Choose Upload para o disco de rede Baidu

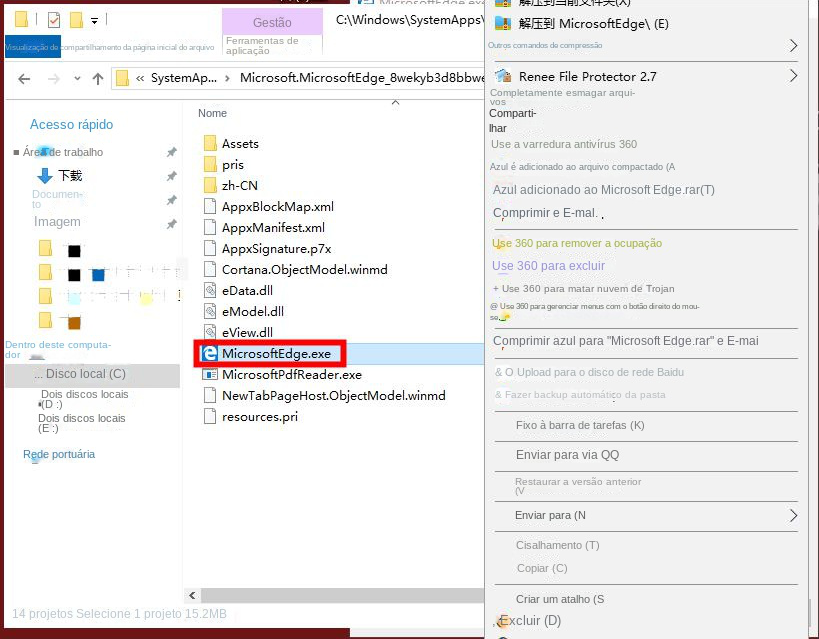click(590, 373)
